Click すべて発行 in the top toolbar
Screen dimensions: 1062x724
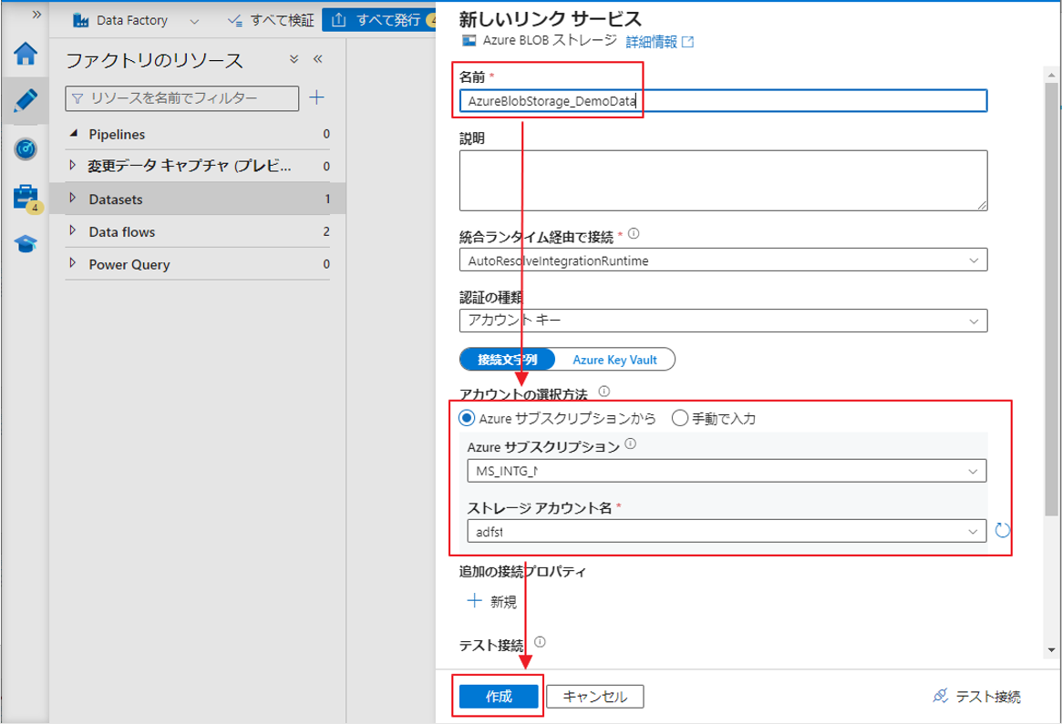(380, 20)
